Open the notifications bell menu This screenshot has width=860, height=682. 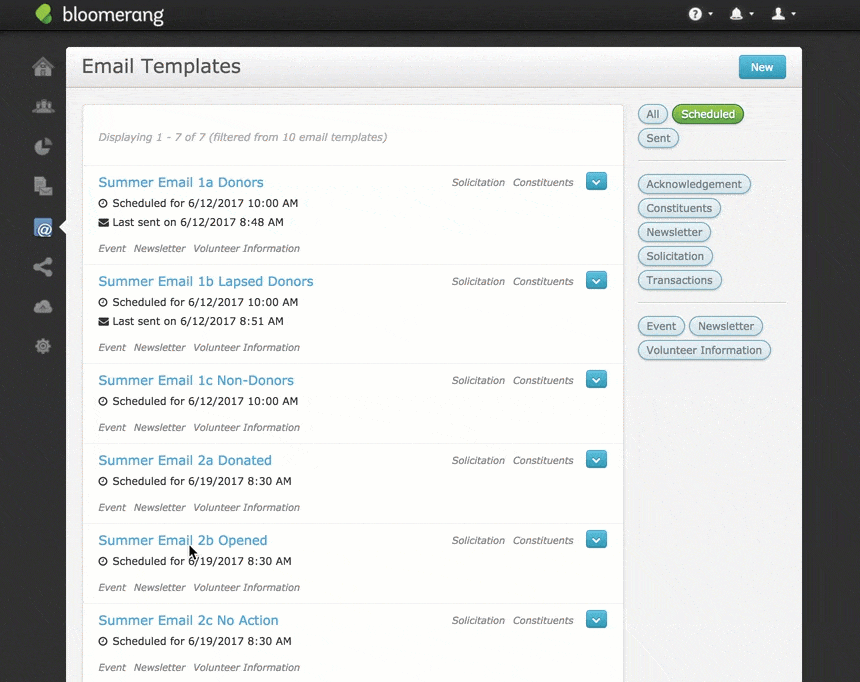click(741, 14)
